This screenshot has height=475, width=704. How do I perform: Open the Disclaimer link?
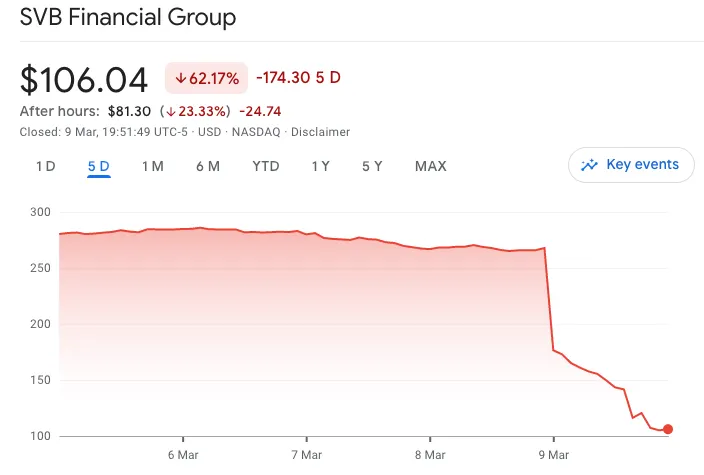point(320,132)
